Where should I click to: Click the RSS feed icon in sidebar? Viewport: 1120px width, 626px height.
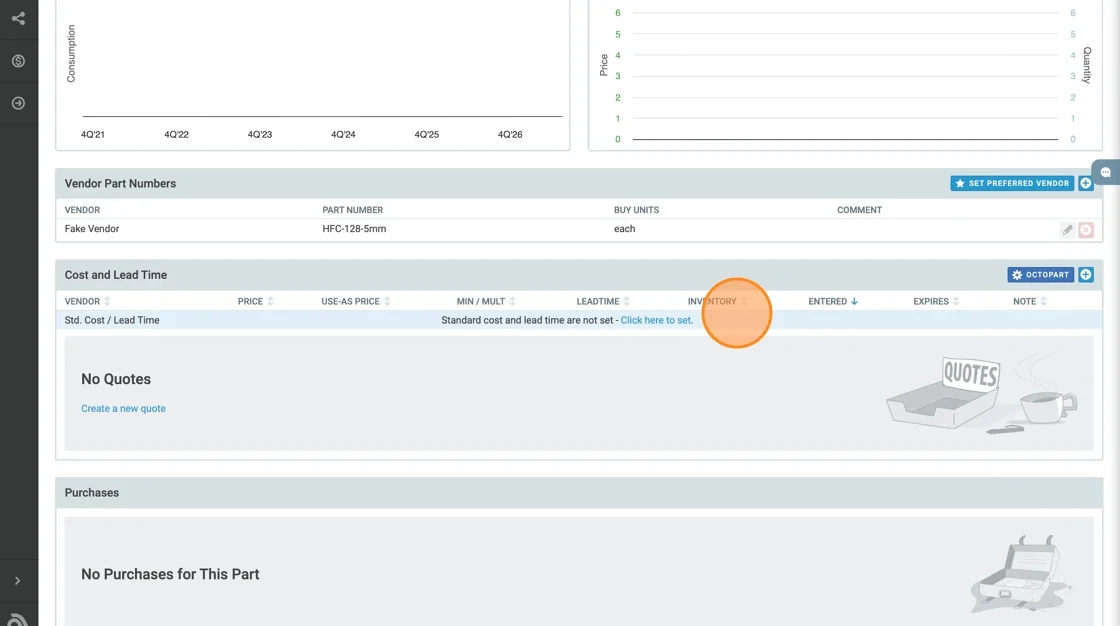pos(18,617)
